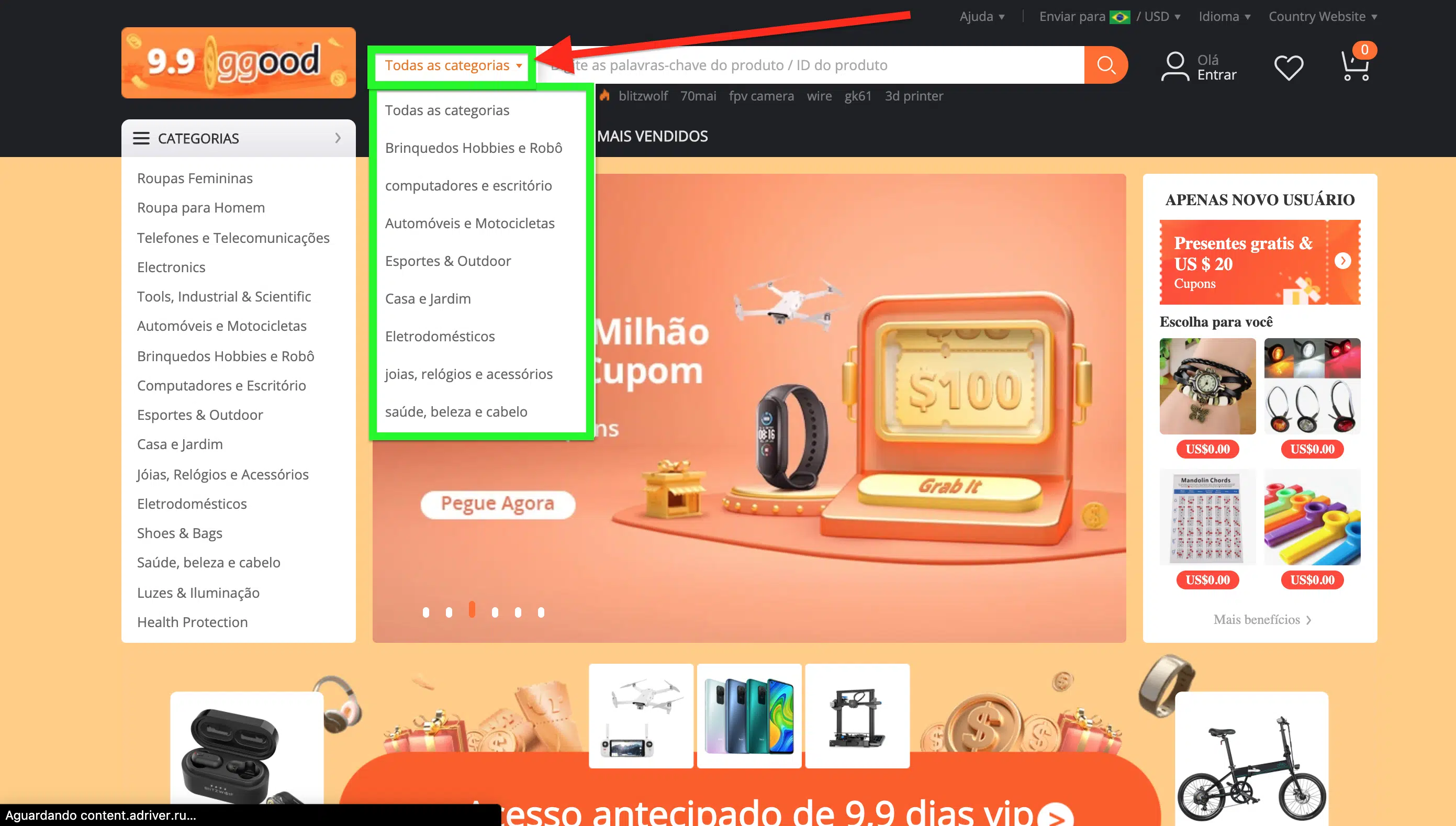
Task: Open the LED bike lights product thumbnail
Action: [x=1312, y=386]
